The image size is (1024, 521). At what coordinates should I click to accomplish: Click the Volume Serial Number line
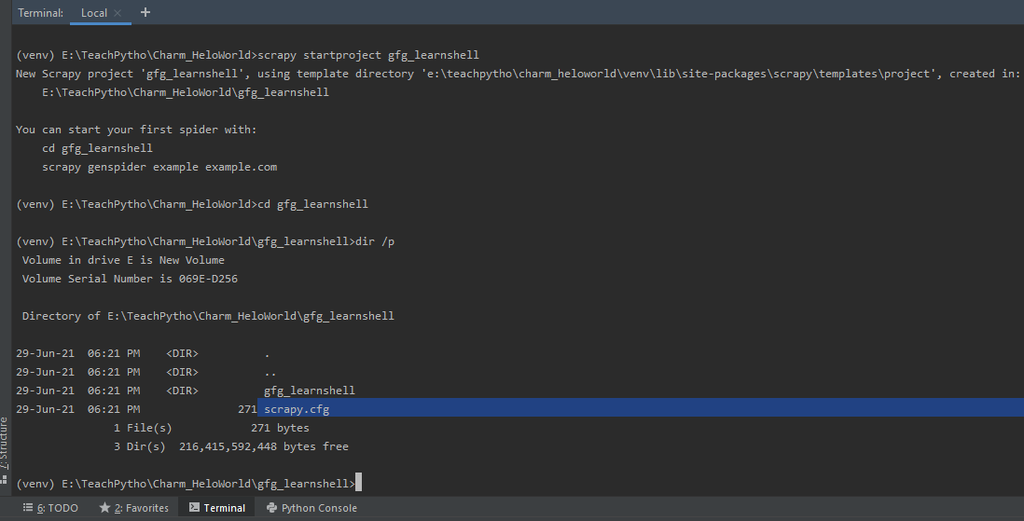point(130,279)
